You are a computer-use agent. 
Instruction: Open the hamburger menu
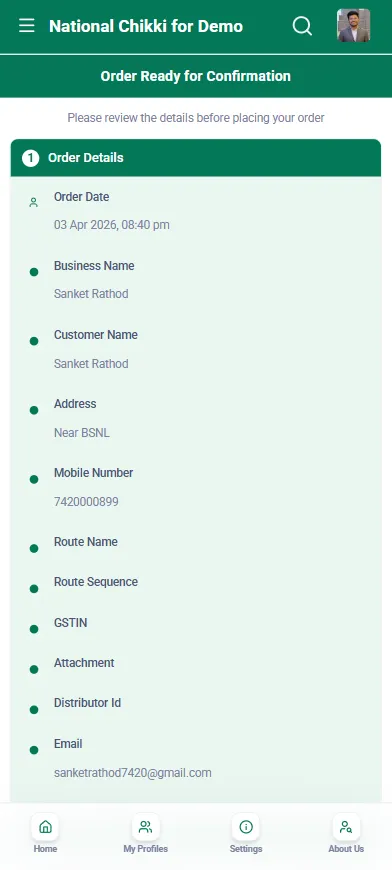tap(27, 26)
